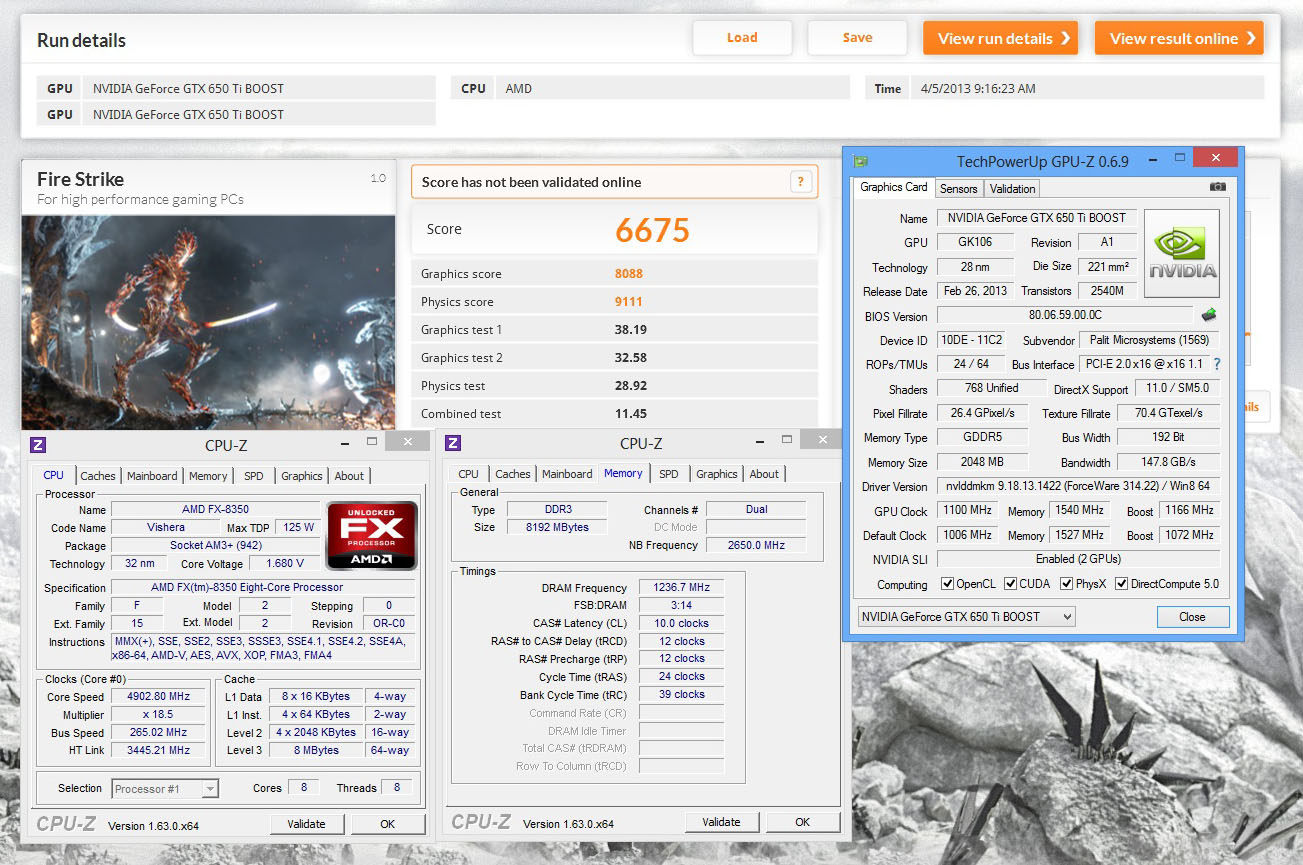1303x865 pixels.
Task: Click the CAS# Latency value 10.0 clocks
Action: click(681, 623)
